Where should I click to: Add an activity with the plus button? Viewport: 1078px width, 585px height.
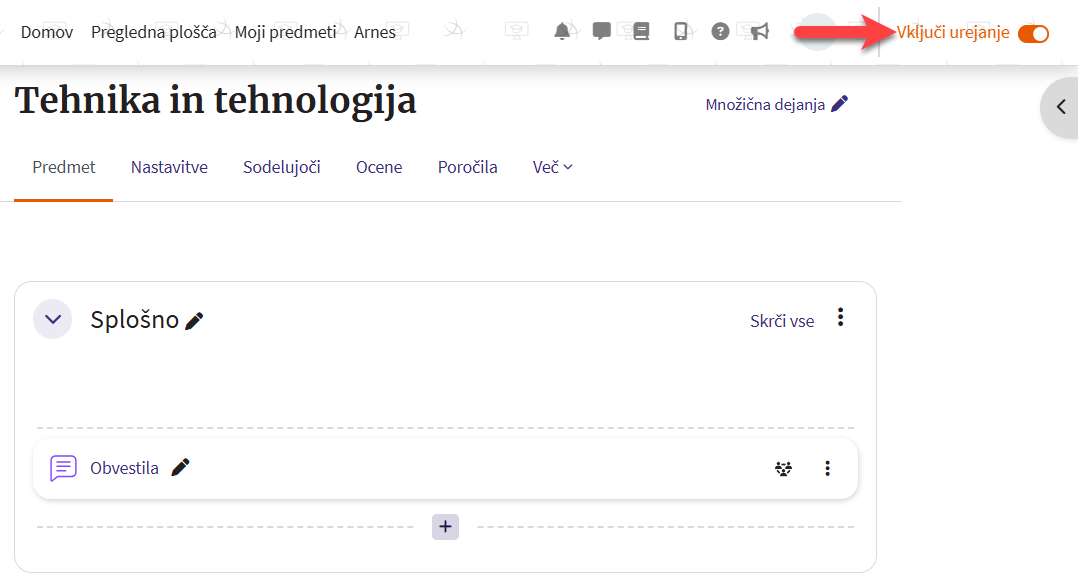point(445,527)
